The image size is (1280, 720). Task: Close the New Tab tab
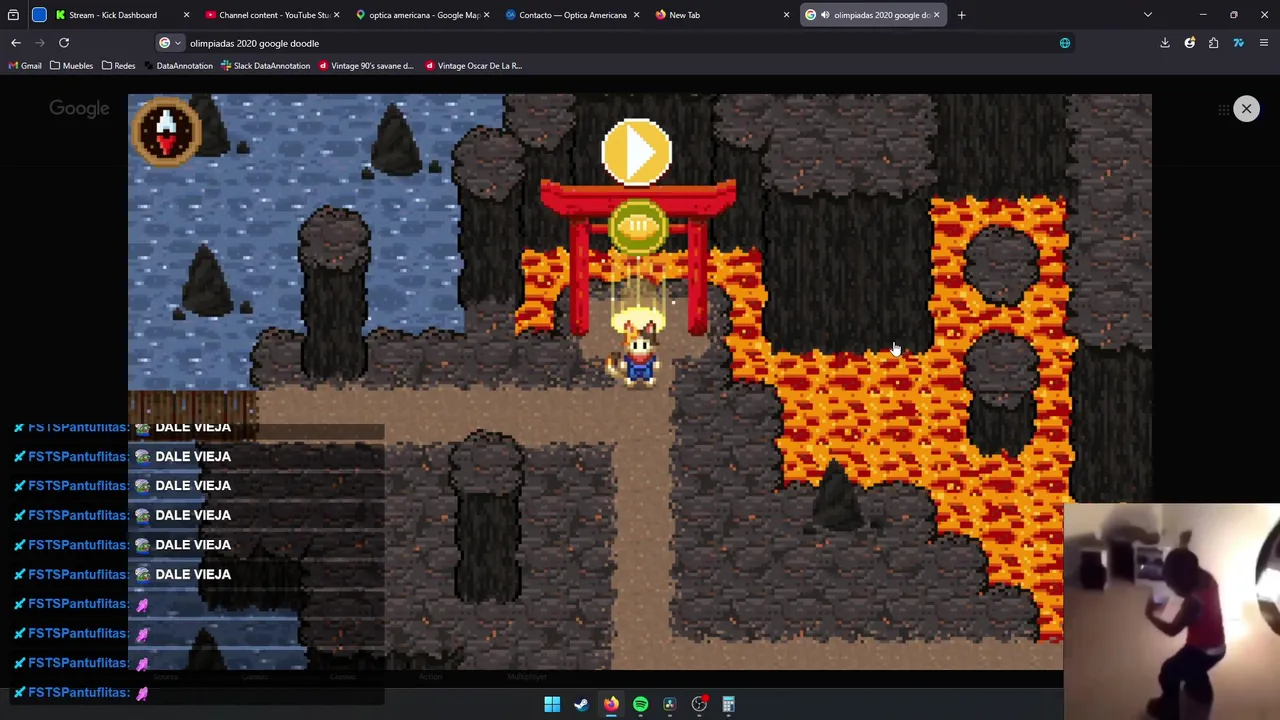coord(786,15)
